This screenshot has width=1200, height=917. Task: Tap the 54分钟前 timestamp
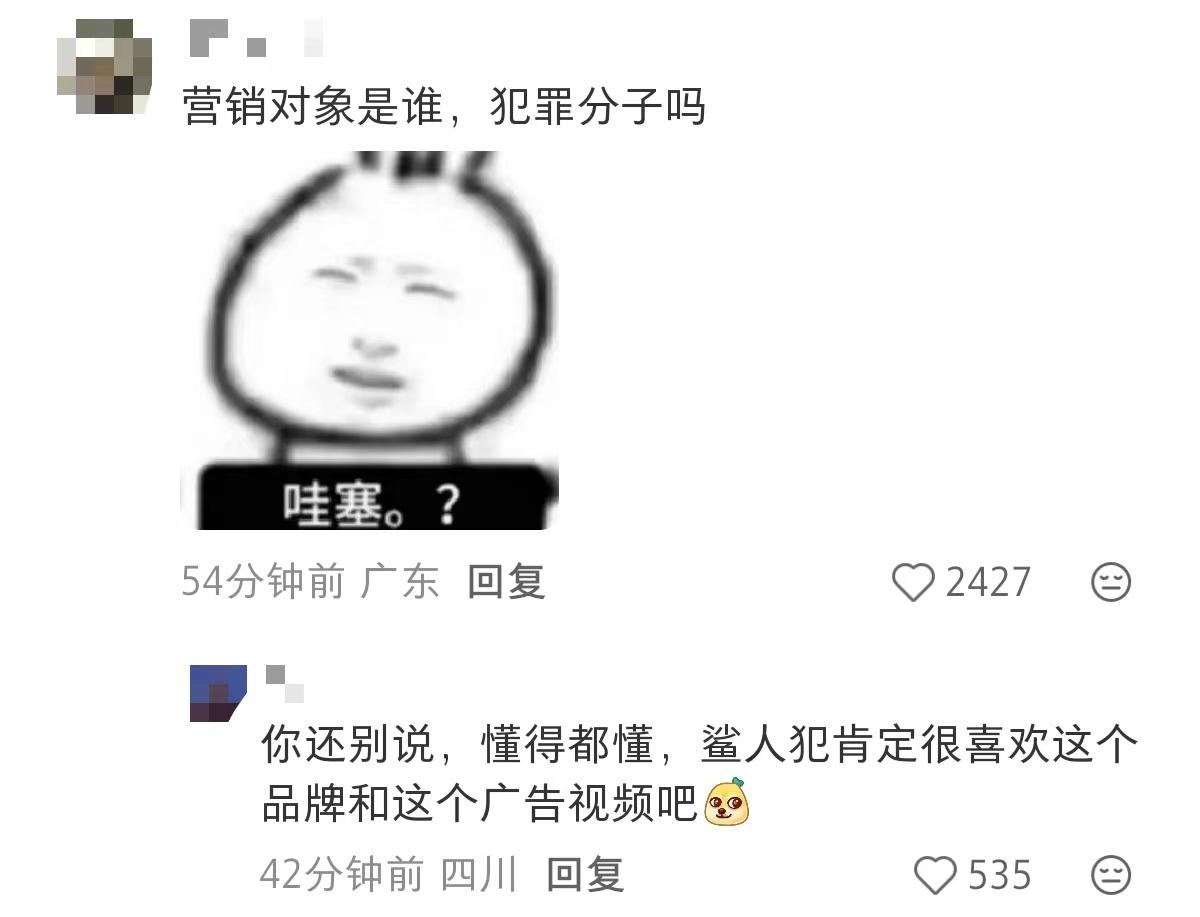[x=263, y=581]
